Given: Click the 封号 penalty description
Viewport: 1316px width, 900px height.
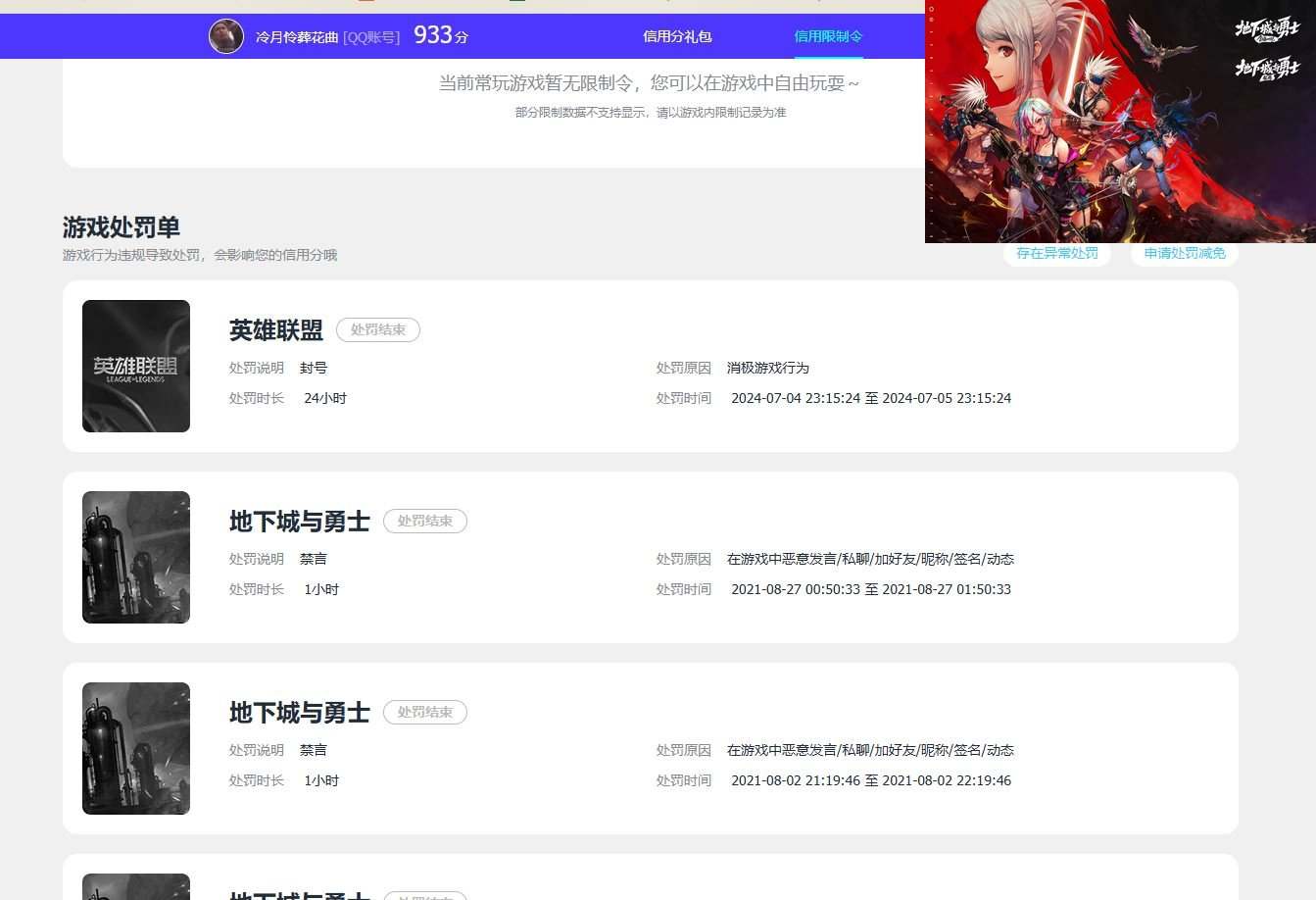Looking at the screenshot, I should [314, 368].
